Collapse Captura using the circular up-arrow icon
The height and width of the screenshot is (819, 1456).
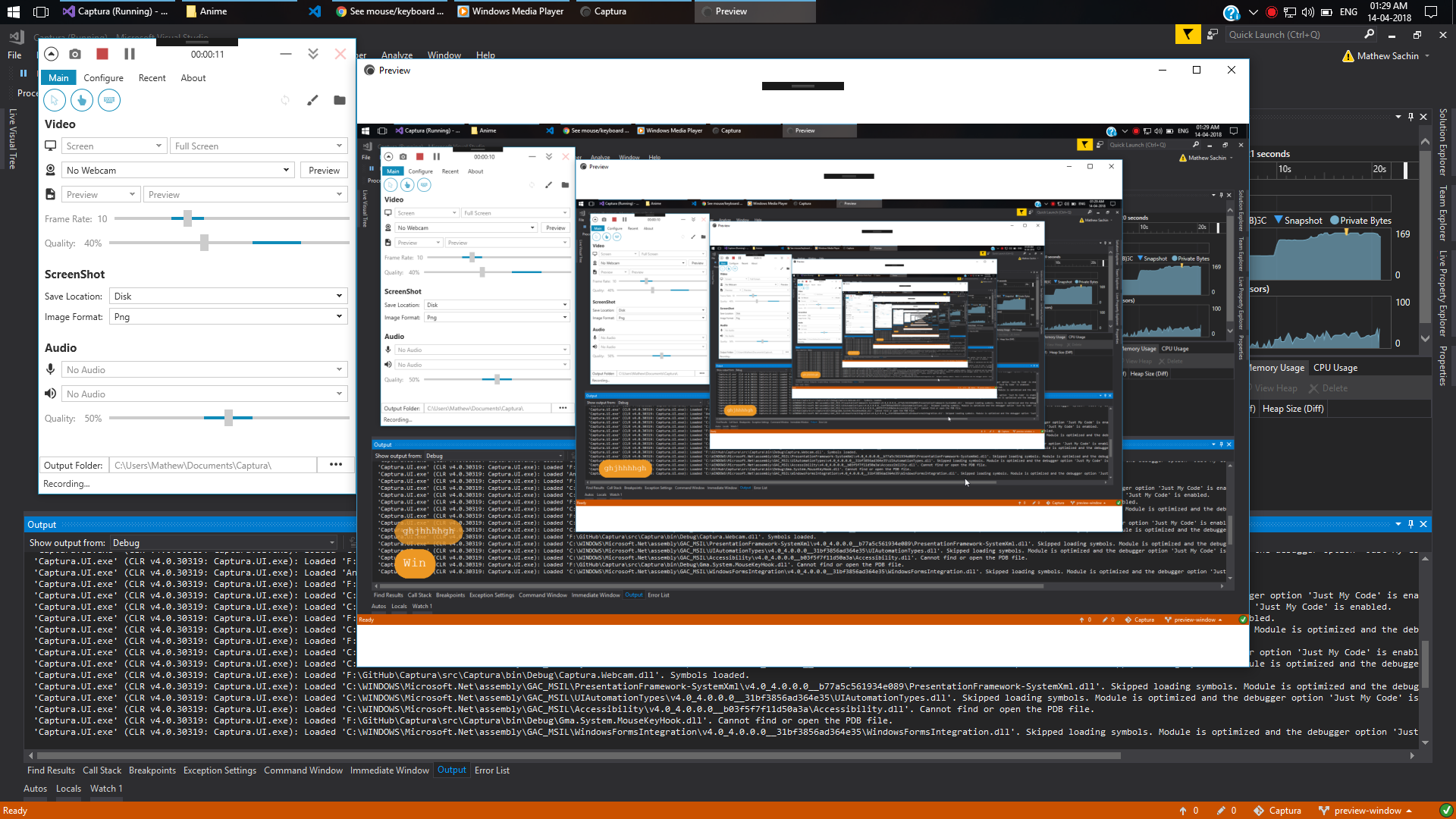pyautogui.click(x=52, y=54)
